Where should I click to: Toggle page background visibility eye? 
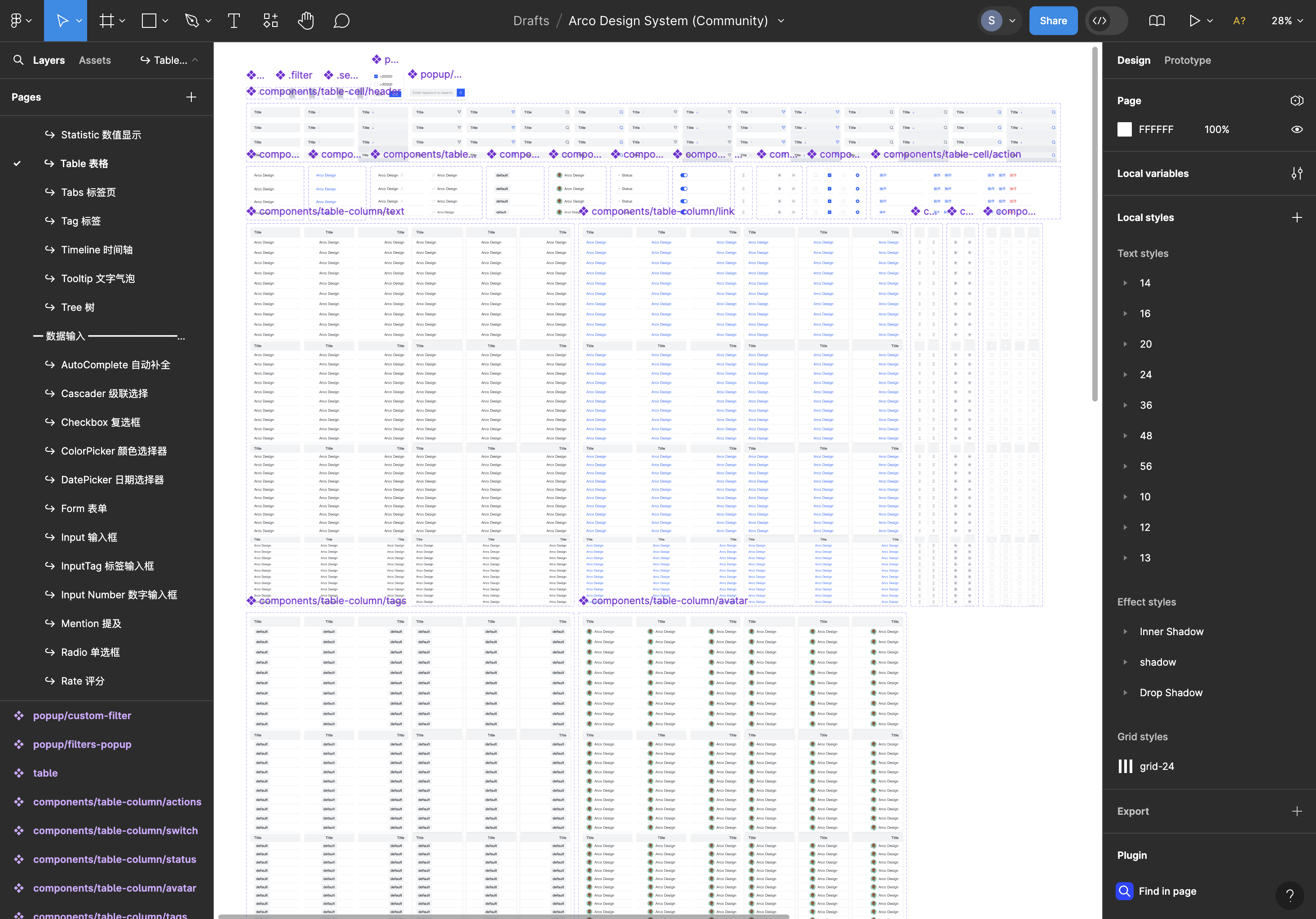(1297, 129)
